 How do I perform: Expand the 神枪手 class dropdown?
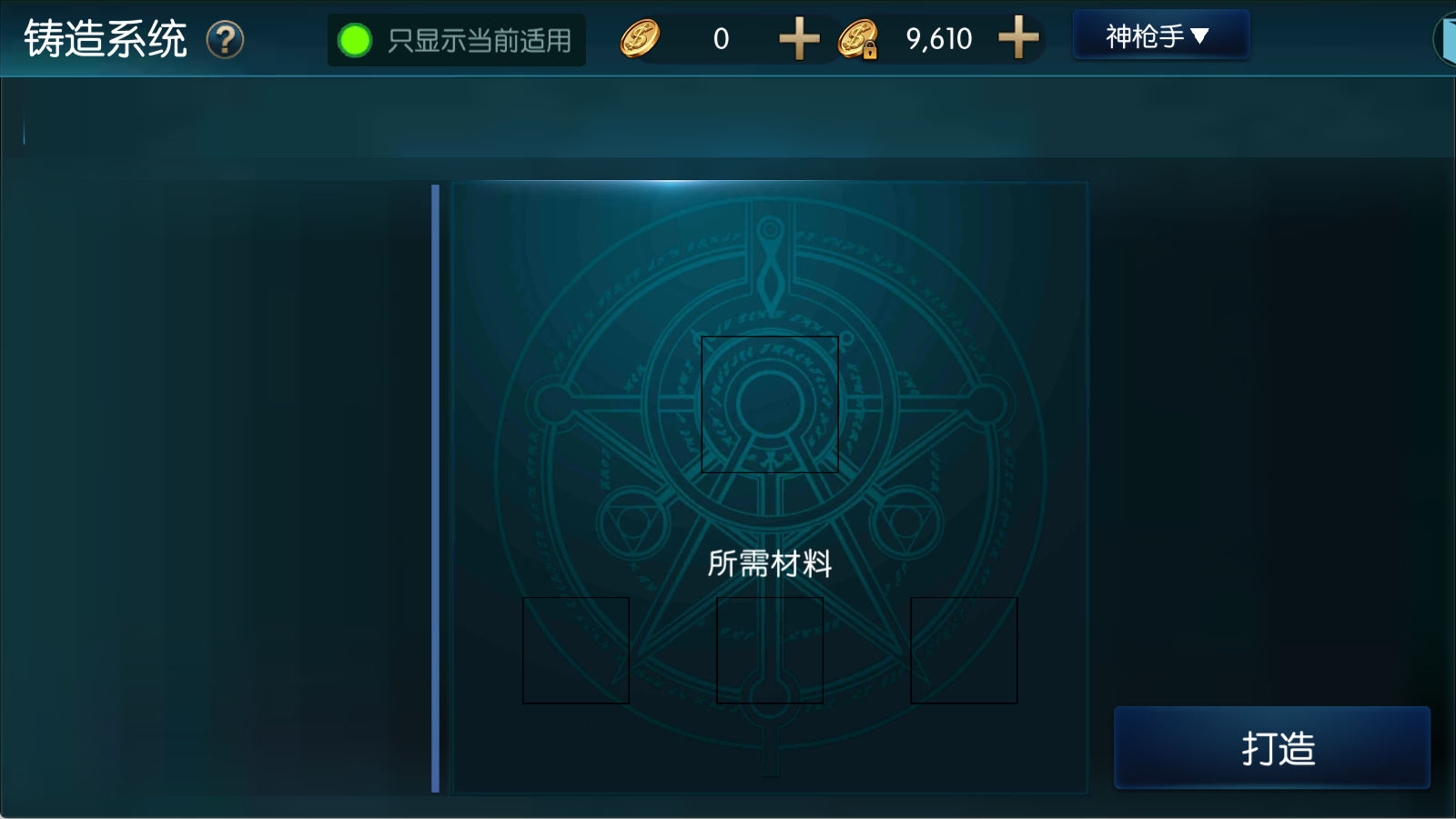click(1161, 35)
